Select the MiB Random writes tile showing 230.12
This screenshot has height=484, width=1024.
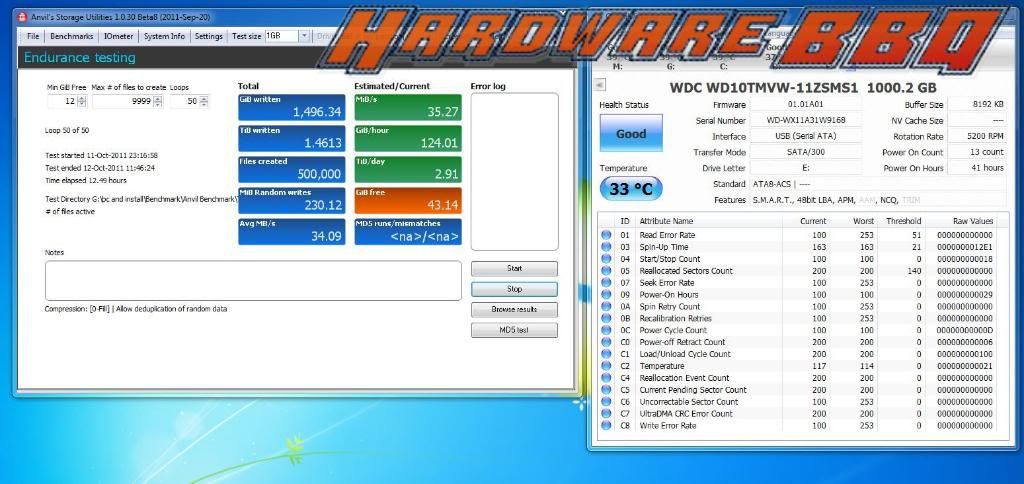coord(291,201)
